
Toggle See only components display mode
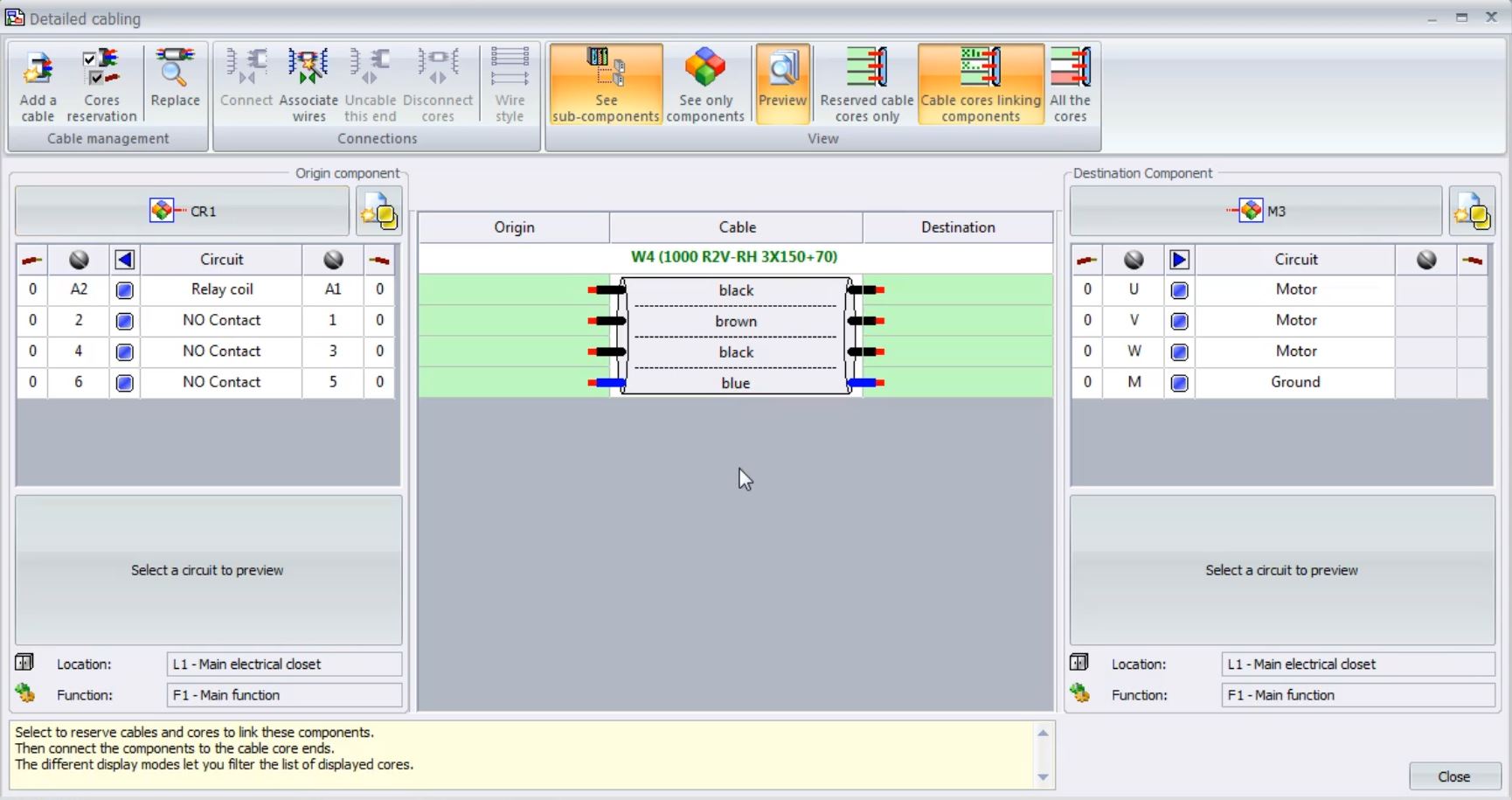(x=705, y=83)
